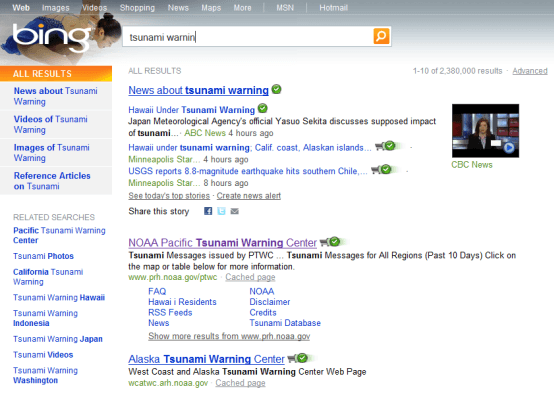Select the ALL RESULTS sidebar header

[56, 73]
